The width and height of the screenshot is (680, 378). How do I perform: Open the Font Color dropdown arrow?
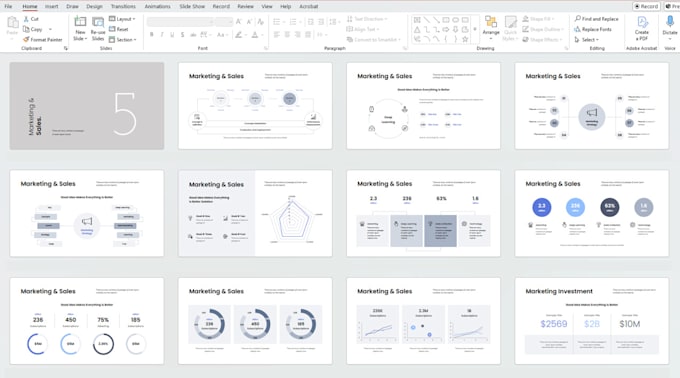[x=262, y=35]
